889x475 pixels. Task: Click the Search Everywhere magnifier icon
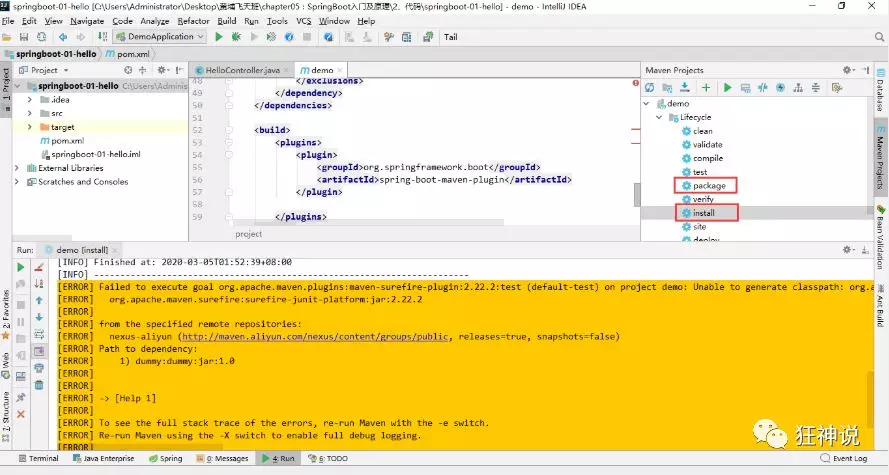tap(879, 37)
